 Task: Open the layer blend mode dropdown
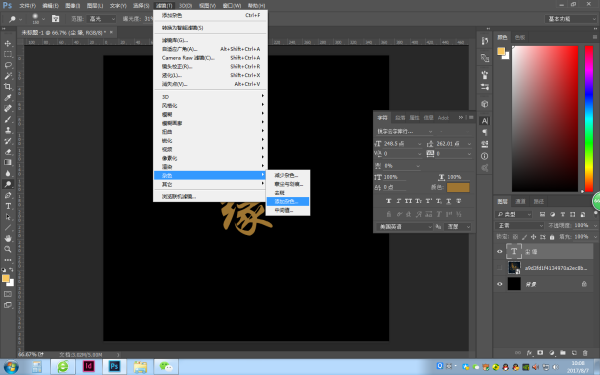[x=519, y=225]
